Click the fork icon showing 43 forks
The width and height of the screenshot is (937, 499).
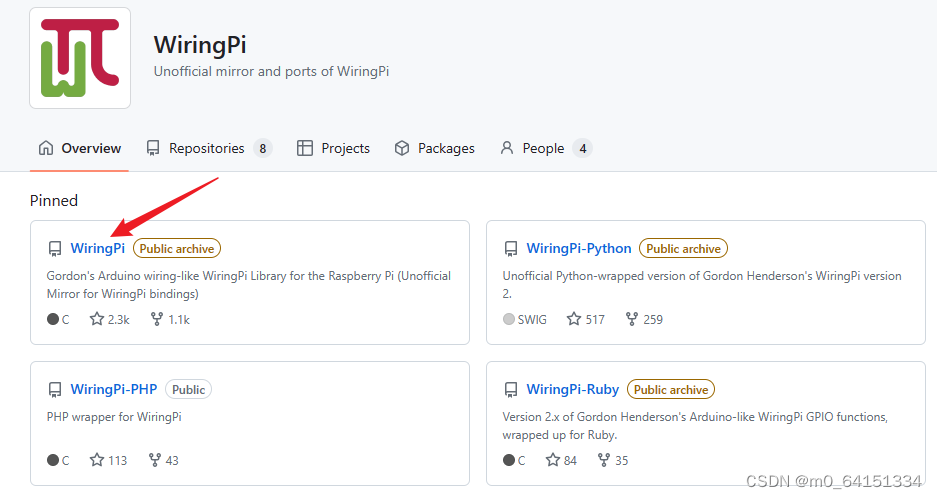155,460
